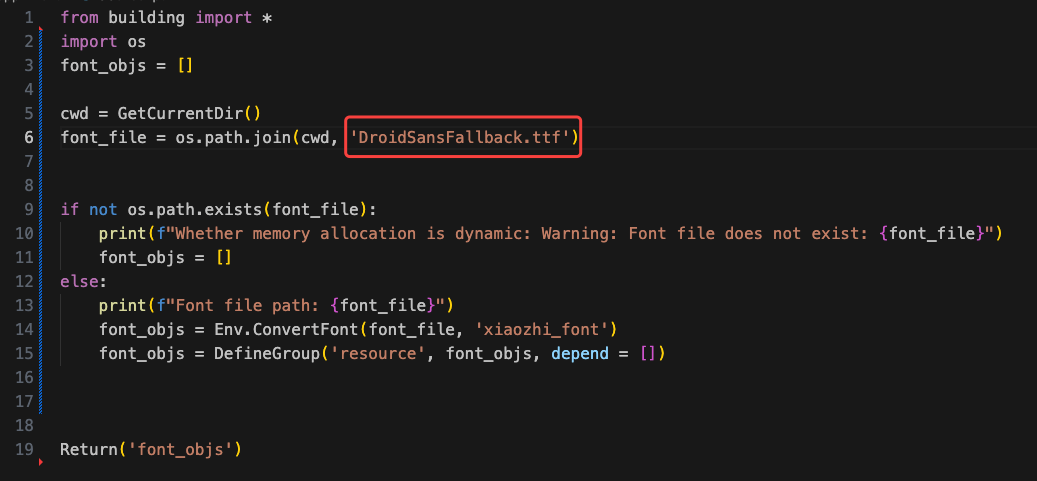1037x481 pixels.
Task: Click the 'depend' keyword argument
Action: point(580,353)
